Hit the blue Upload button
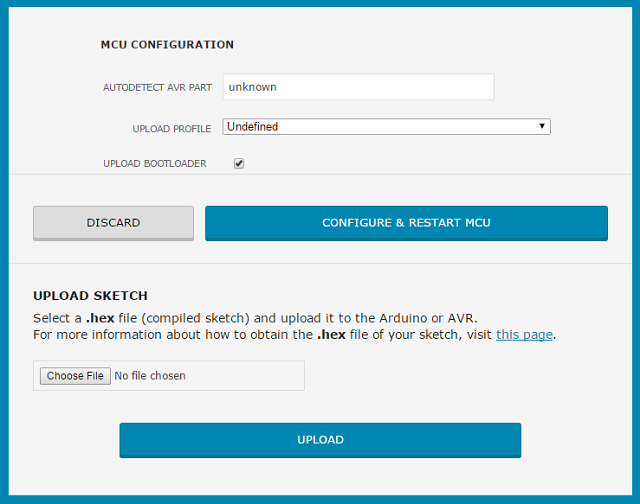This screenshot has height=504, width=640. 320,440
